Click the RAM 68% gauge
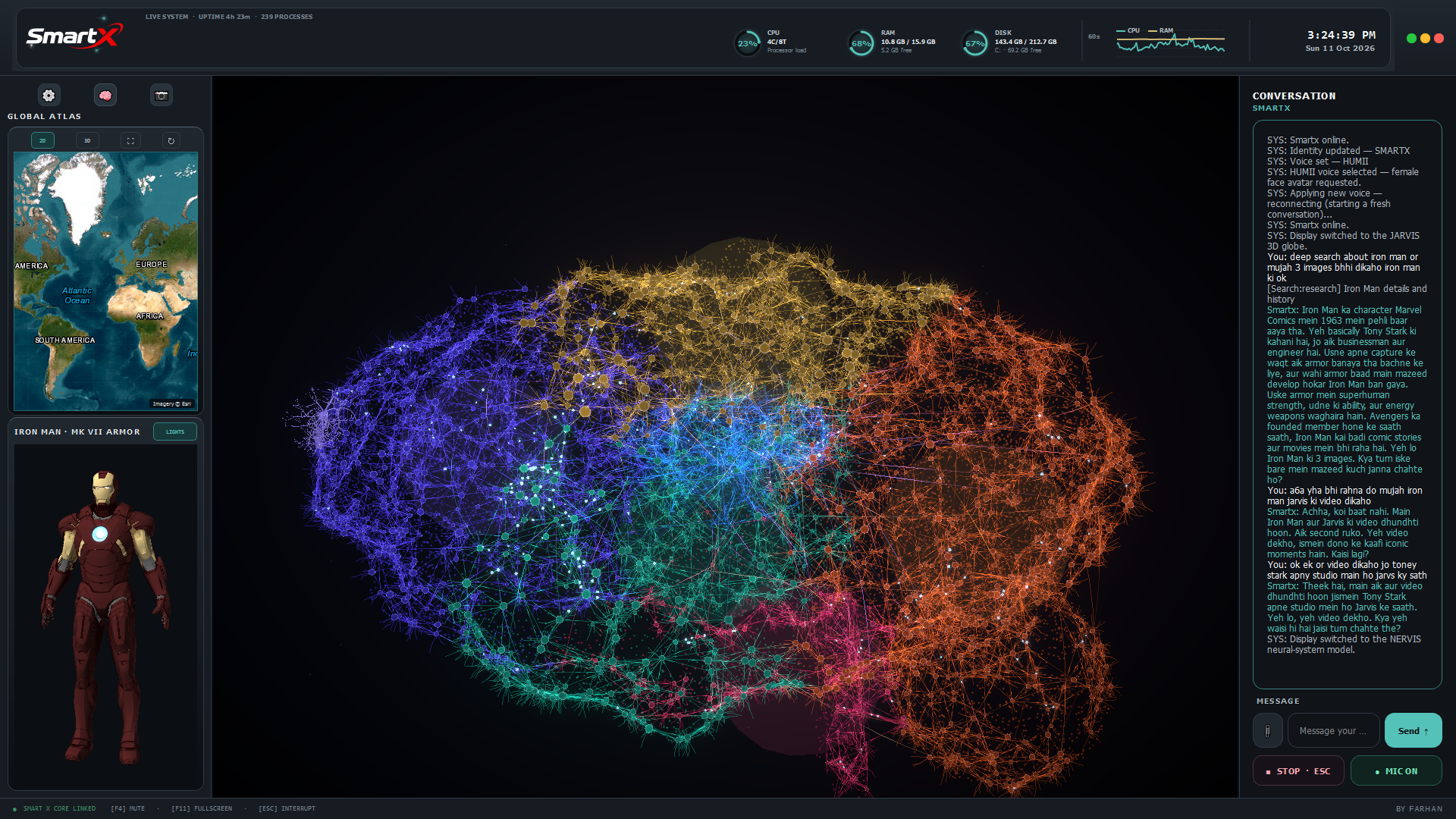 861,43
